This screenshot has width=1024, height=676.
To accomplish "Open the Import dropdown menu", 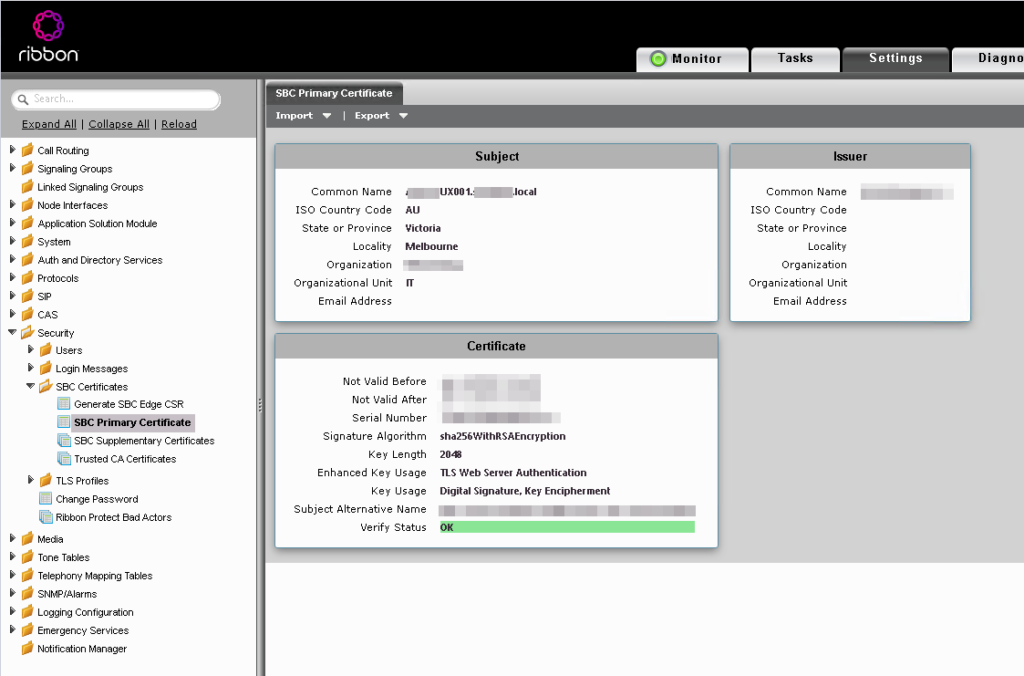I will tap(303, 116).
